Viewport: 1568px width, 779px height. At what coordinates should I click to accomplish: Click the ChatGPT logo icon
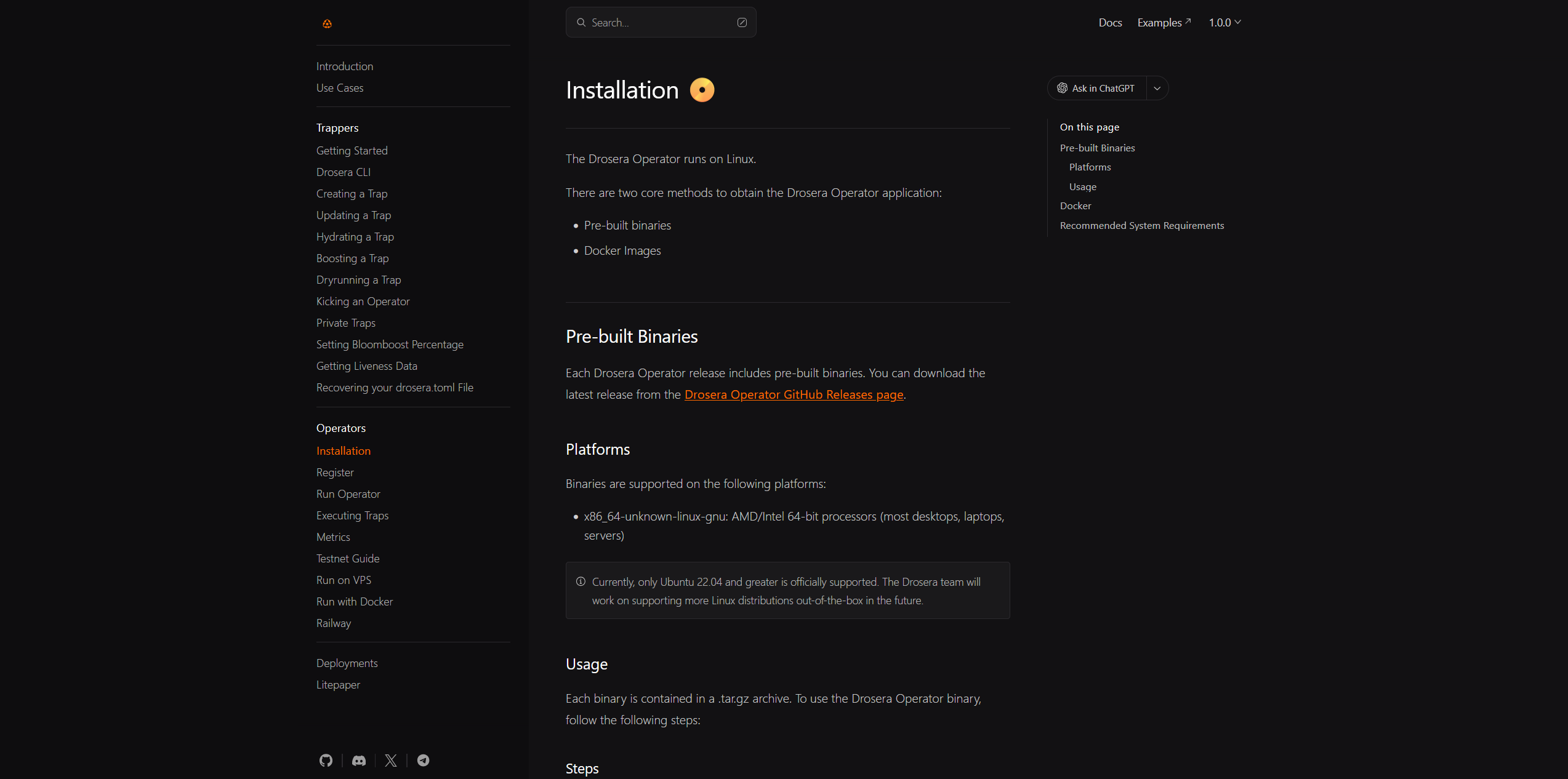1062,88
